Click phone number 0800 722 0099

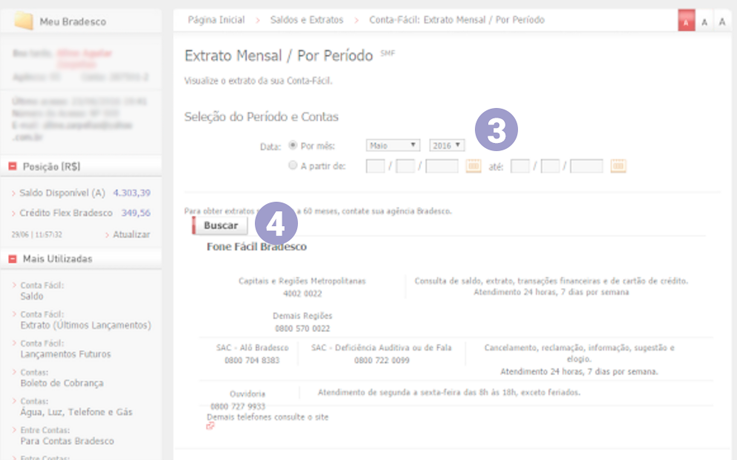tap(382, 360)
